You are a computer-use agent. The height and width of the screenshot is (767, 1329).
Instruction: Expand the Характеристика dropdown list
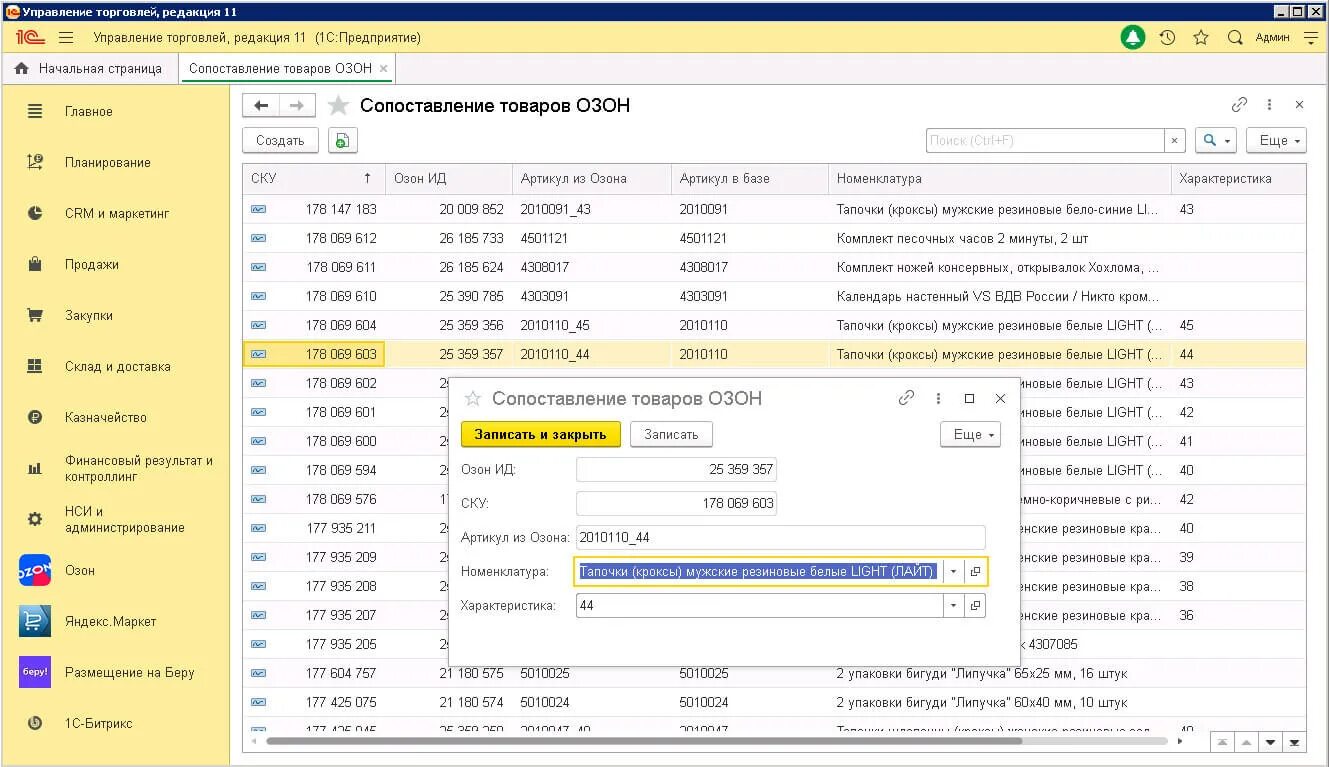click(954, 605)
